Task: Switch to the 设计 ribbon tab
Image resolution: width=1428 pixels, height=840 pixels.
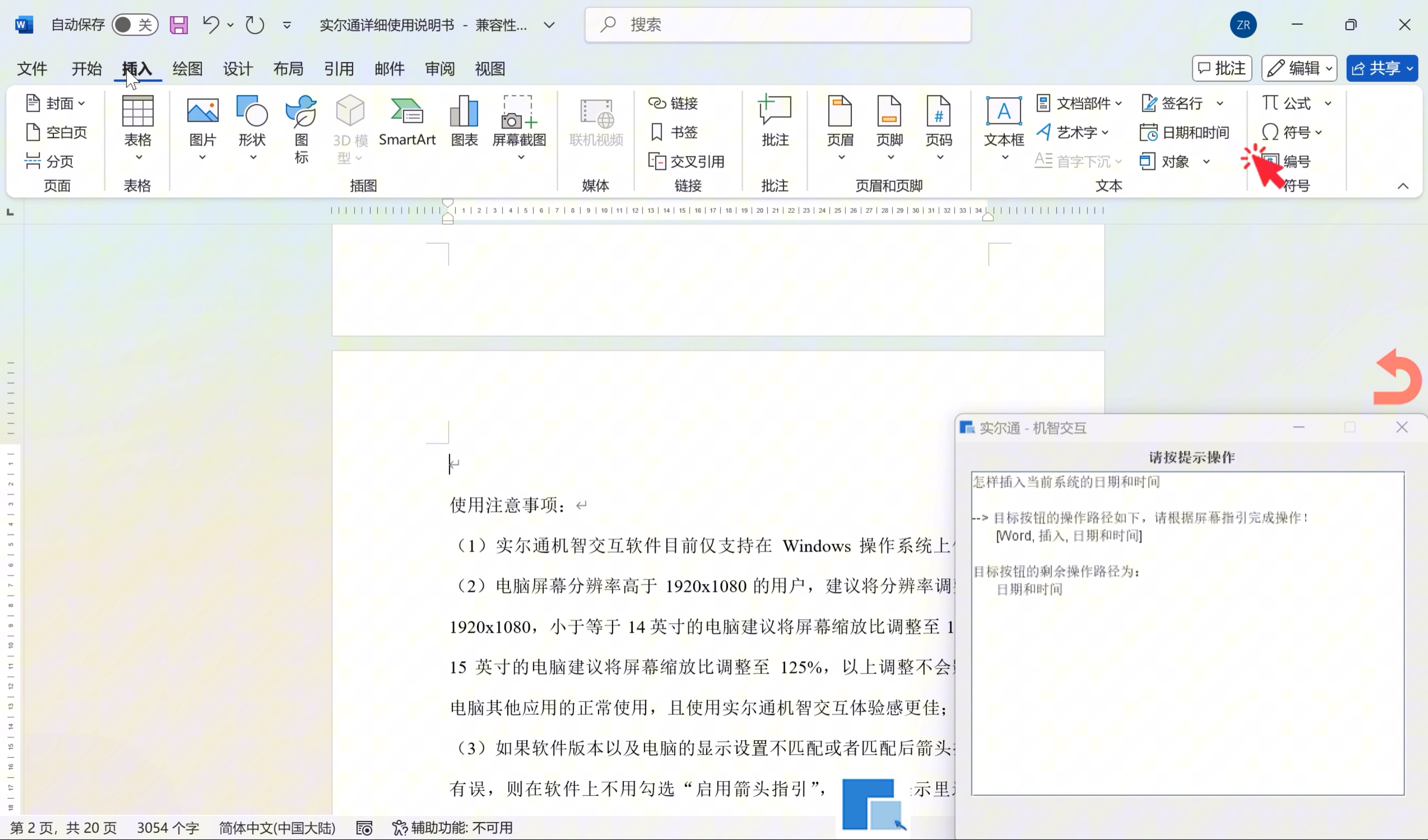Action: click(238, 68)
